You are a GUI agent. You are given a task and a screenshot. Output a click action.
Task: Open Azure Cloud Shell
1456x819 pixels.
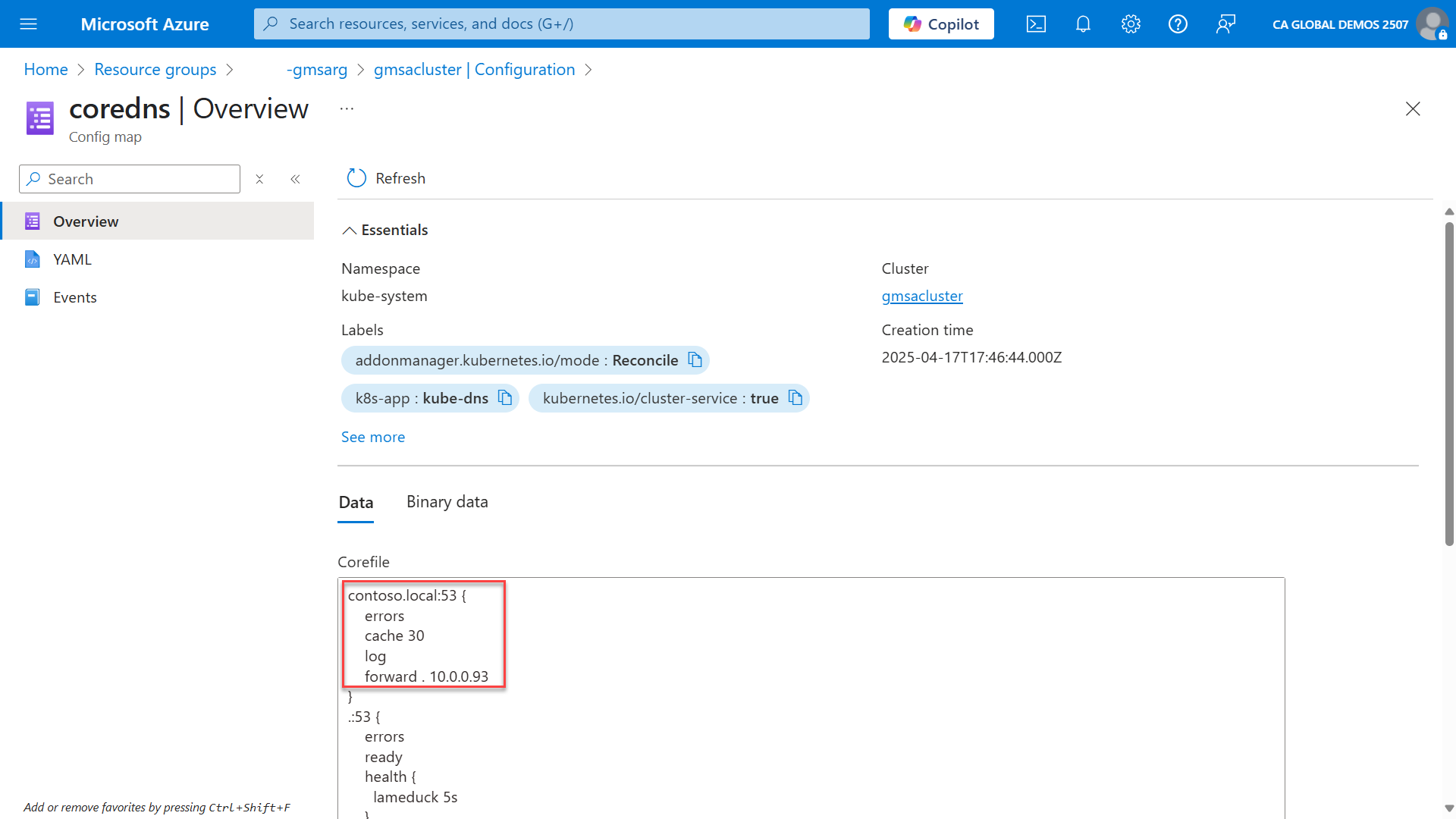click(1036, 24)
